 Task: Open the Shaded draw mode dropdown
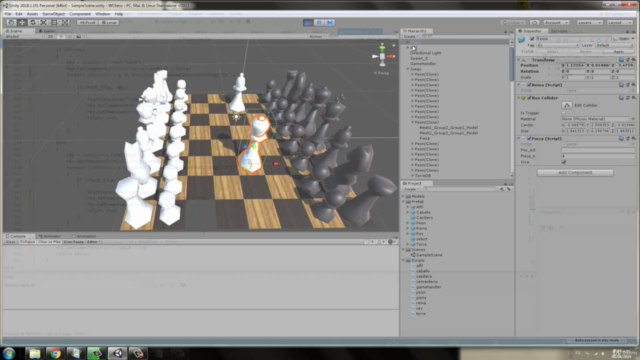(x=24, y=36)
